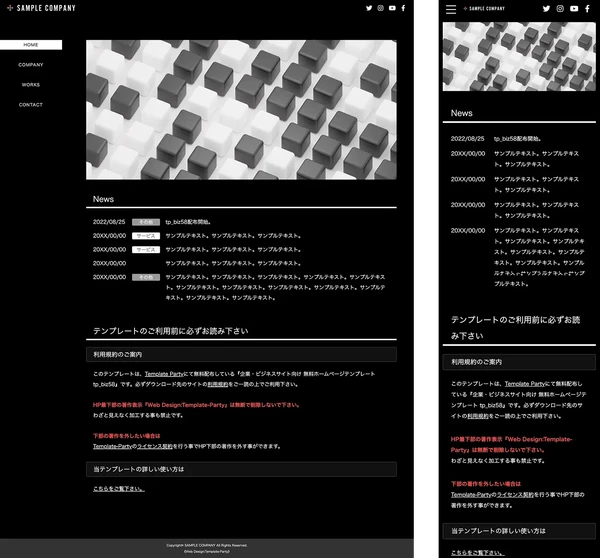Click Twitter icon in mobile header
Screen dimensions: 600x558
click(x=546, y=8)
